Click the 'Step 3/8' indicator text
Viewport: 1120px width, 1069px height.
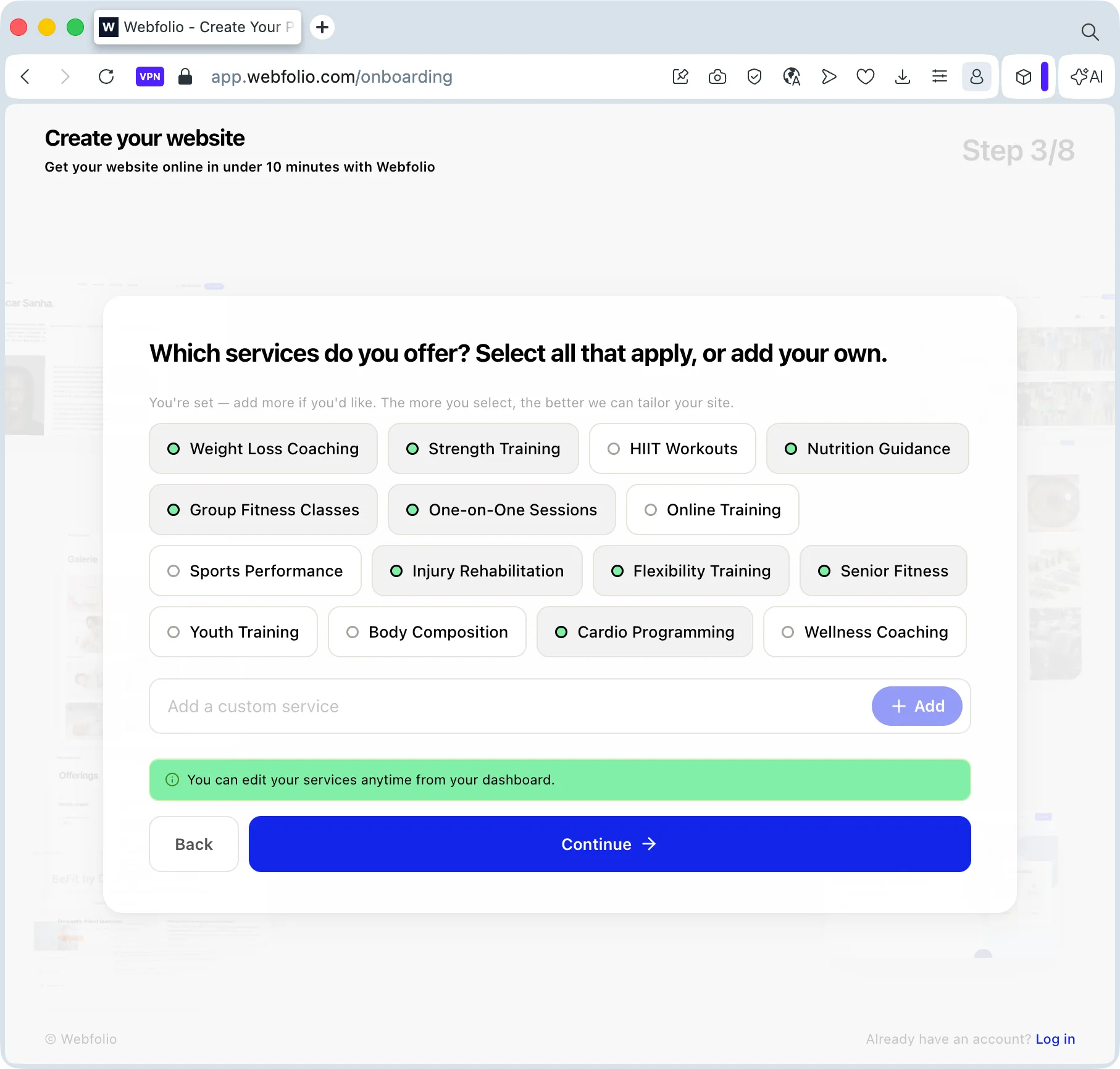(1018, 151)
